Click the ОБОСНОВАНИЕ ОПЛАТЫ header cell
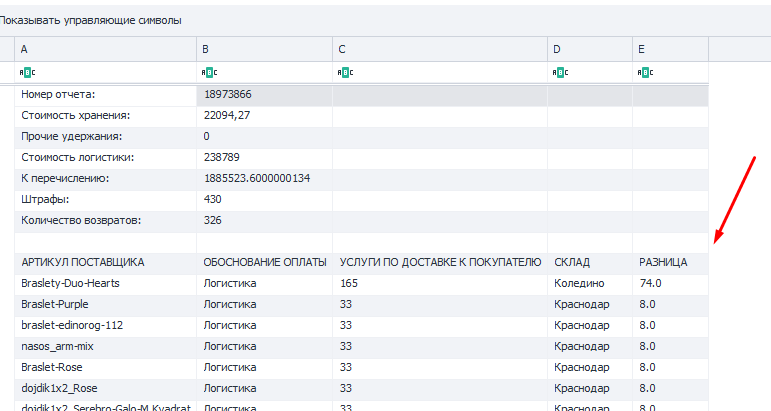This screenshot has height=411, width=771. pos(265,263)
